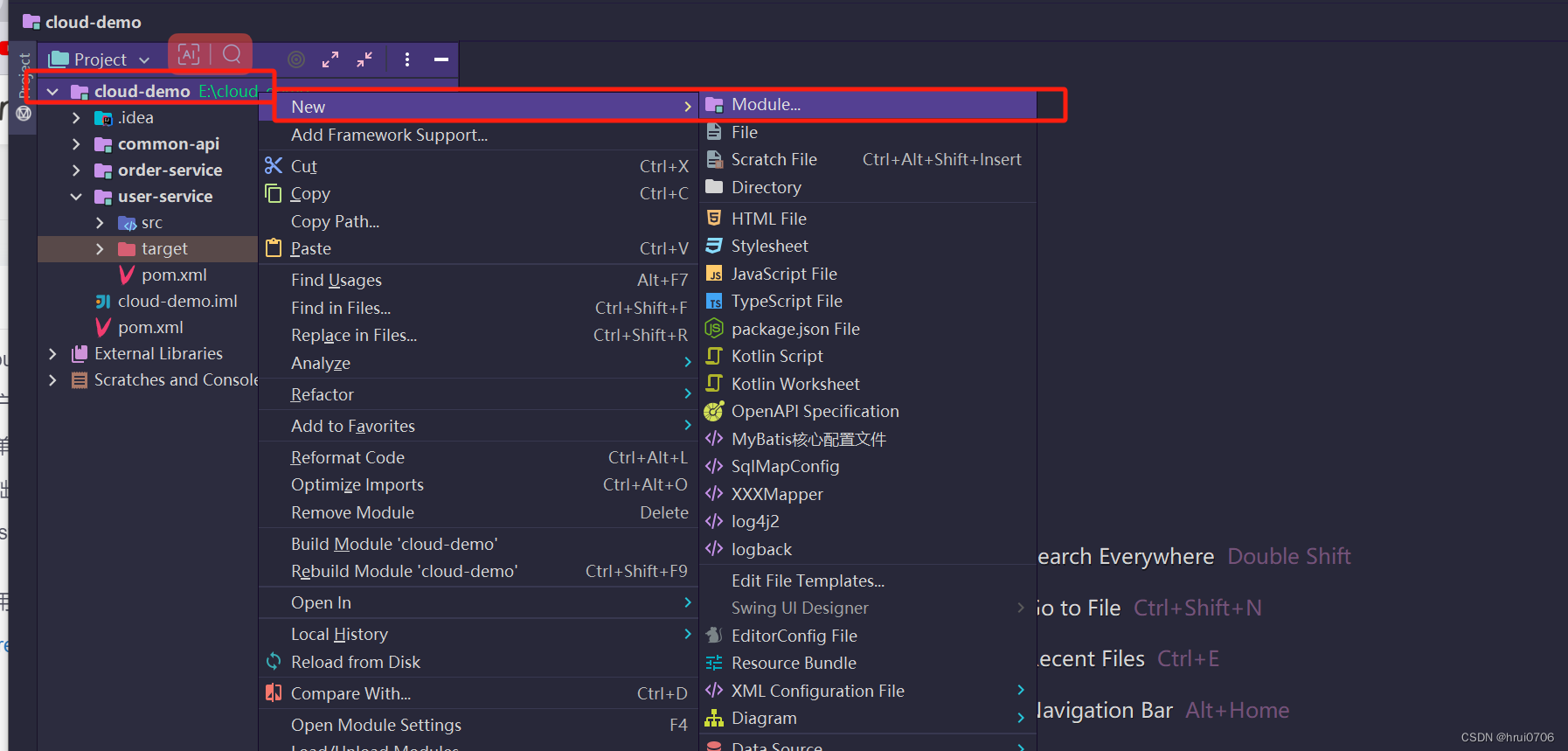Click the Diagram icon
The image size is (1568, 751).
tap(714, 718)
